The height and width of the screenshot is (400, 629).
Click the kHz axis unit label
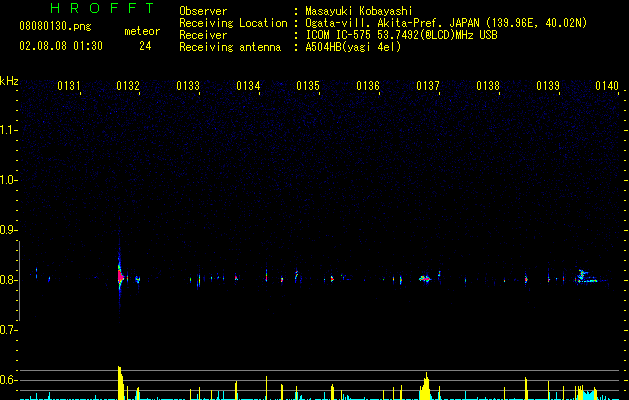coord(9,81)
